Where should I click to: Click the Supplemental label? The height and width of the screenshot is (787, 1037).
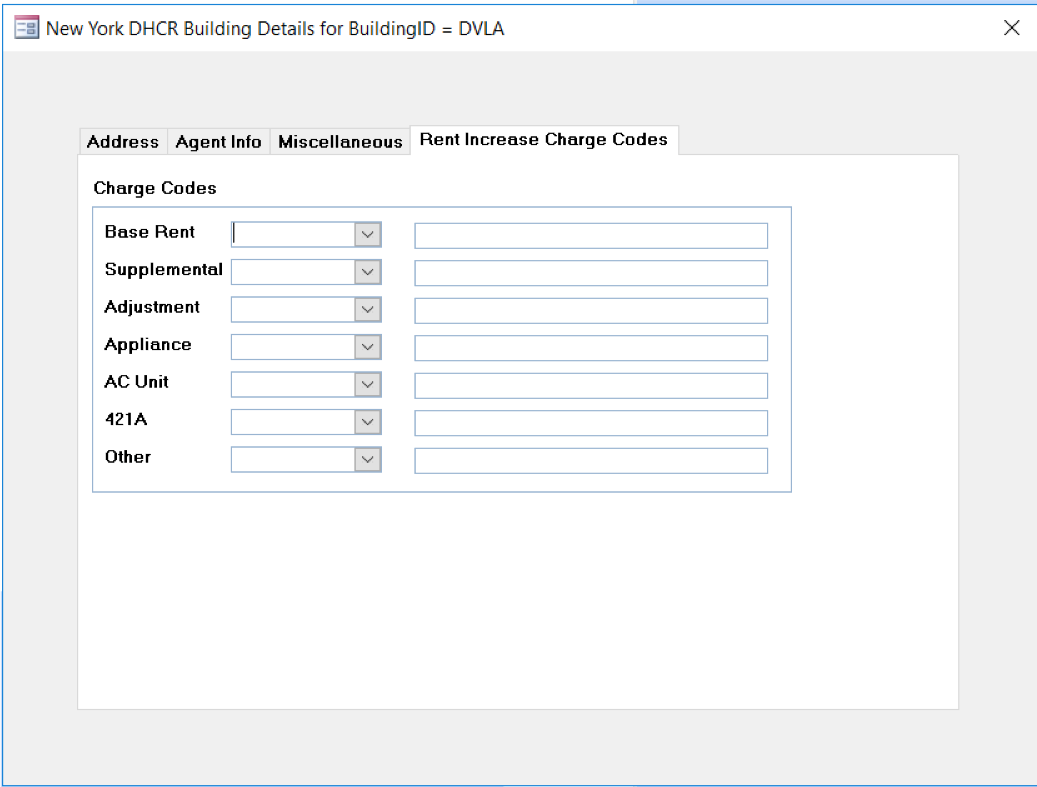click(x=163, y=270)
